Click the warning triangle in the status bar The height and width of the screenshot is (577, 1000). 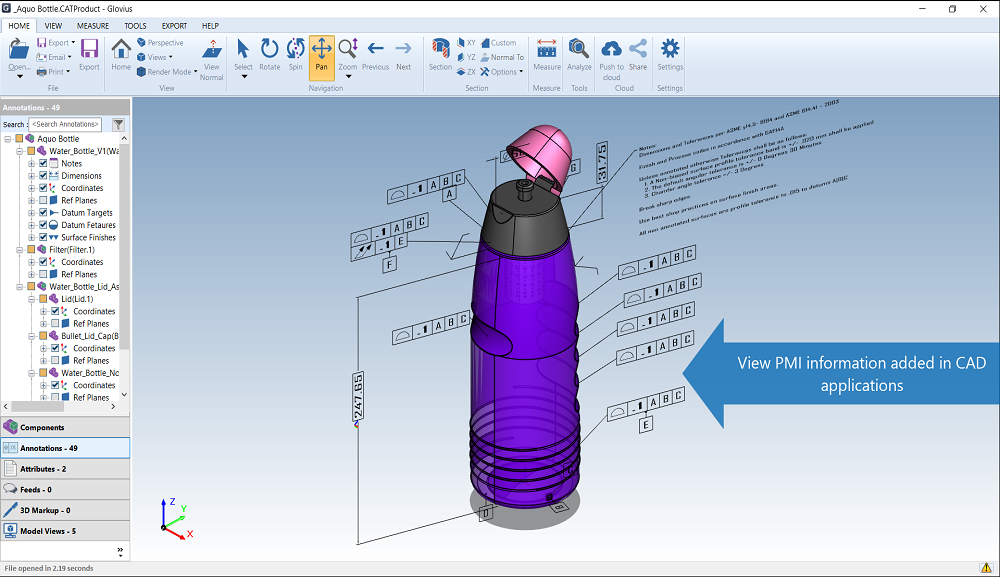pos(986,567)
